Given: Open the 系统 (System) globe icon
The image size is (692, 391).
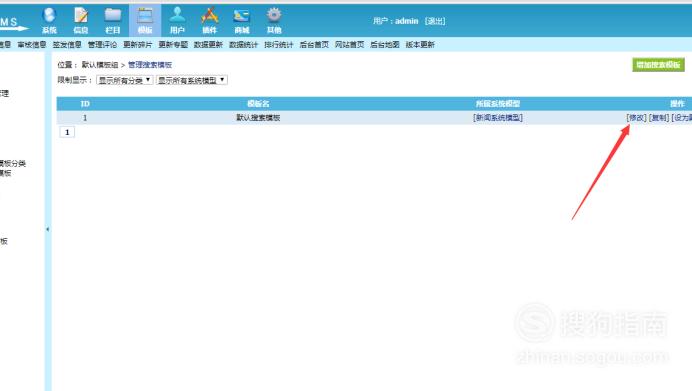Looking at the screenshot, I should click(x=49, y=20).
